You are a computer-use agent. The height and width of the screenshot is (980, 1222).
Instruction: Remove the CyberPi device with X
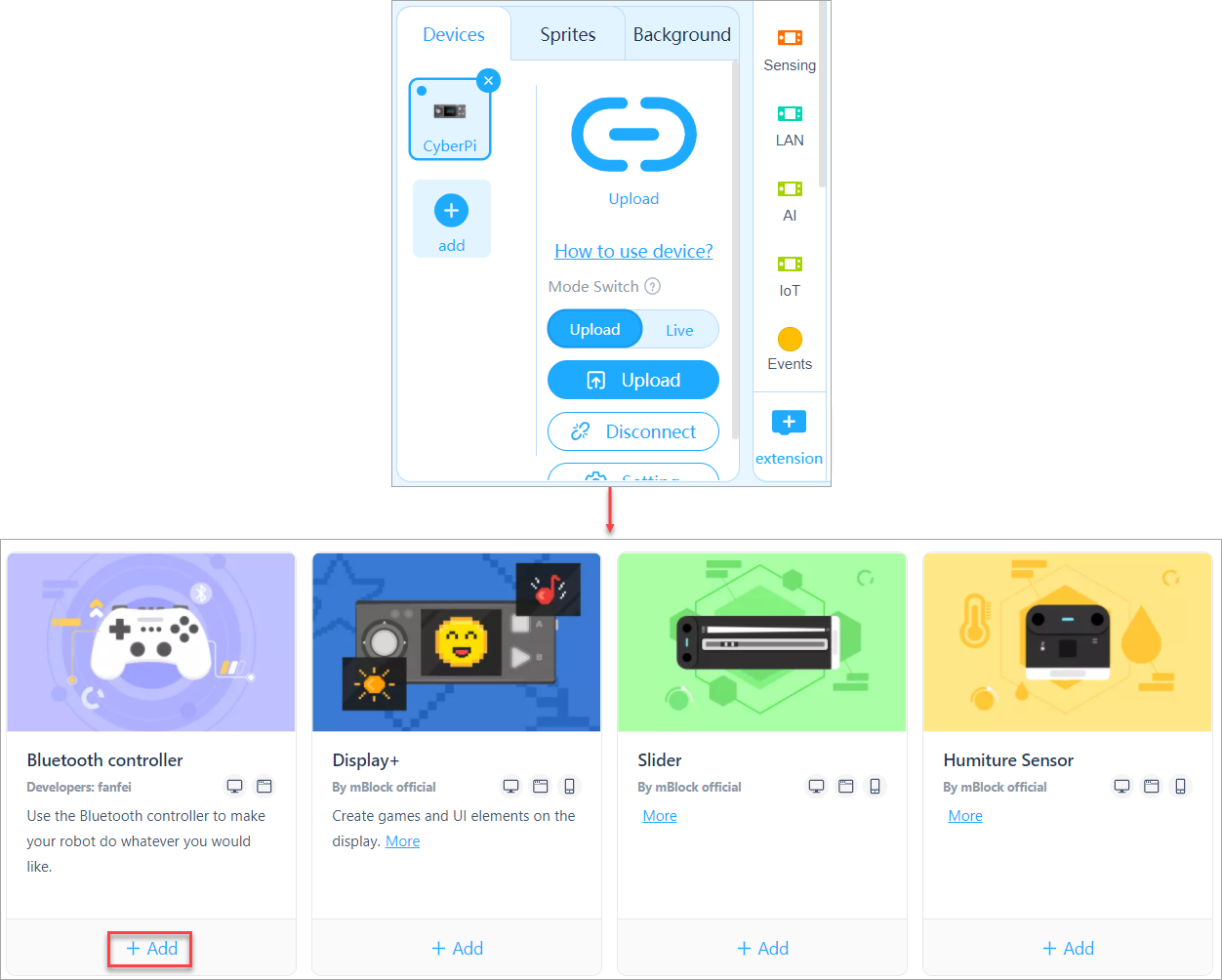(489, 81)
